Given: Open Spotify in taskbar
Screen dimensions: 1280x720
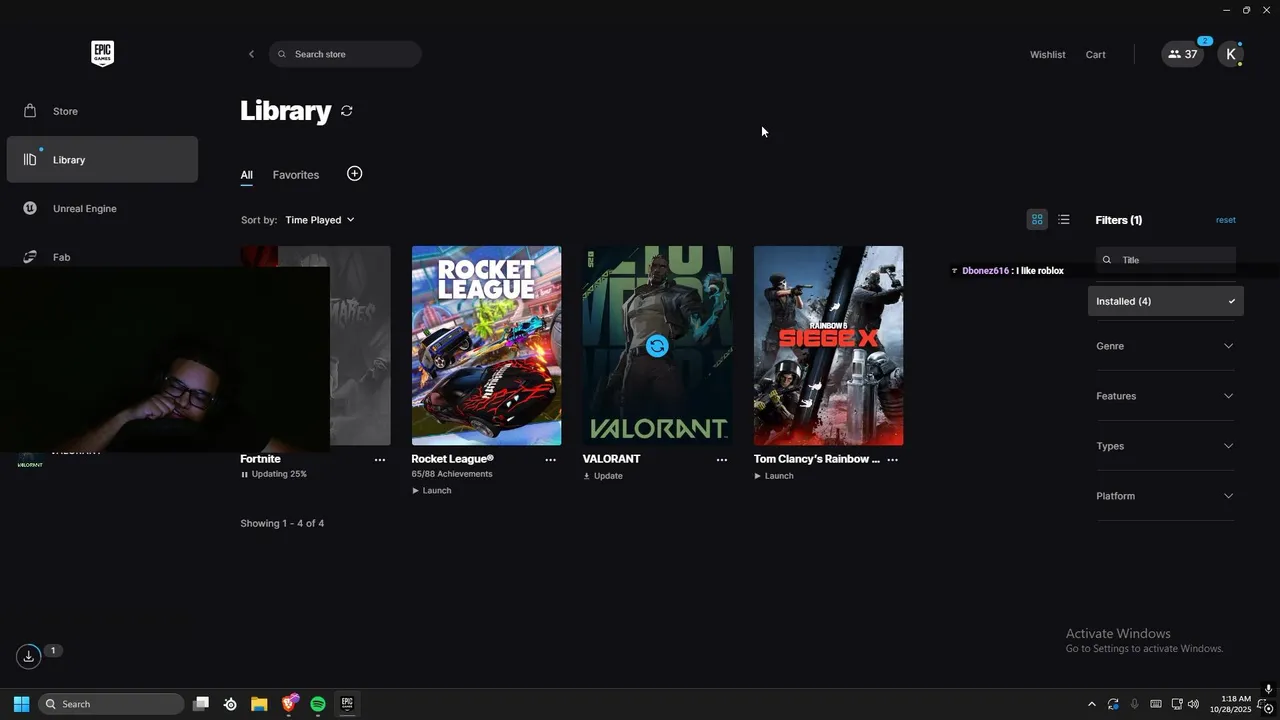Looking at the screenshot, I should point(318,704).
